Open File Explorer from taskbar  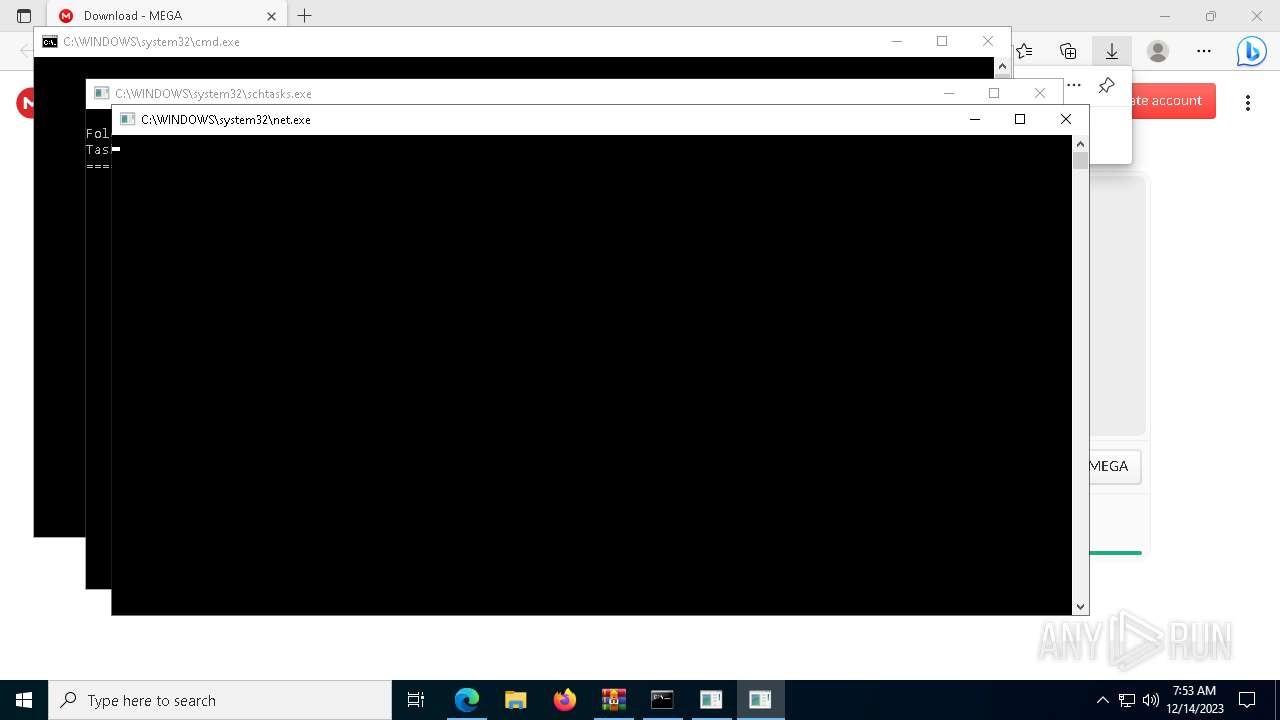[x=516, y=700]
